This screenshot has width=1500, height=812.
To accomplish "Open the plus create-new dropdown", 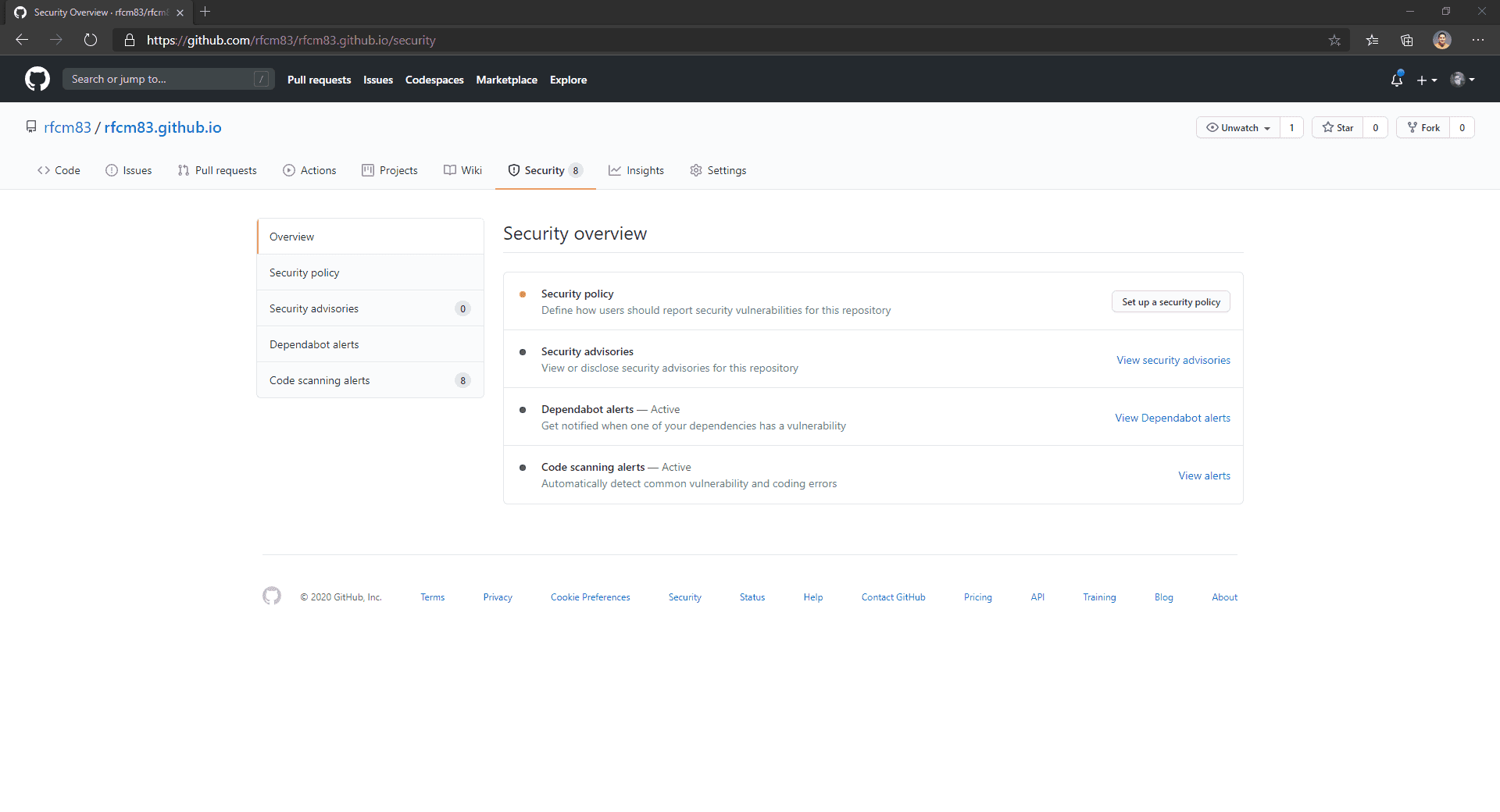I will click(x=1427, y=80).
